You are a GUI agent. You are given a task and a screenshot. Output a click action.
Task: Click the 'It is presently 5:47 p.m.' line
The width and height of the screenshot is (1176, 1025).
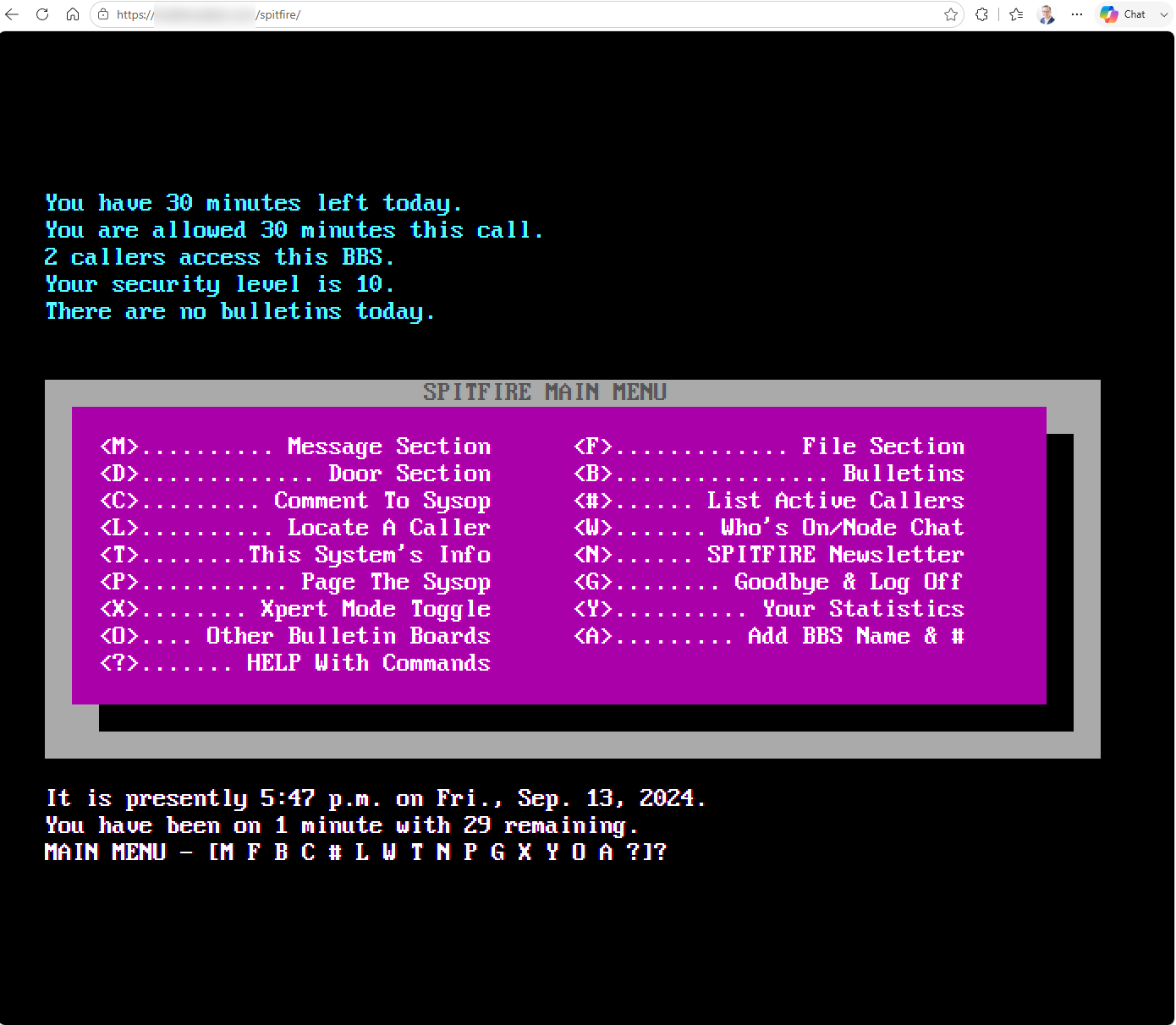(376, 798)
